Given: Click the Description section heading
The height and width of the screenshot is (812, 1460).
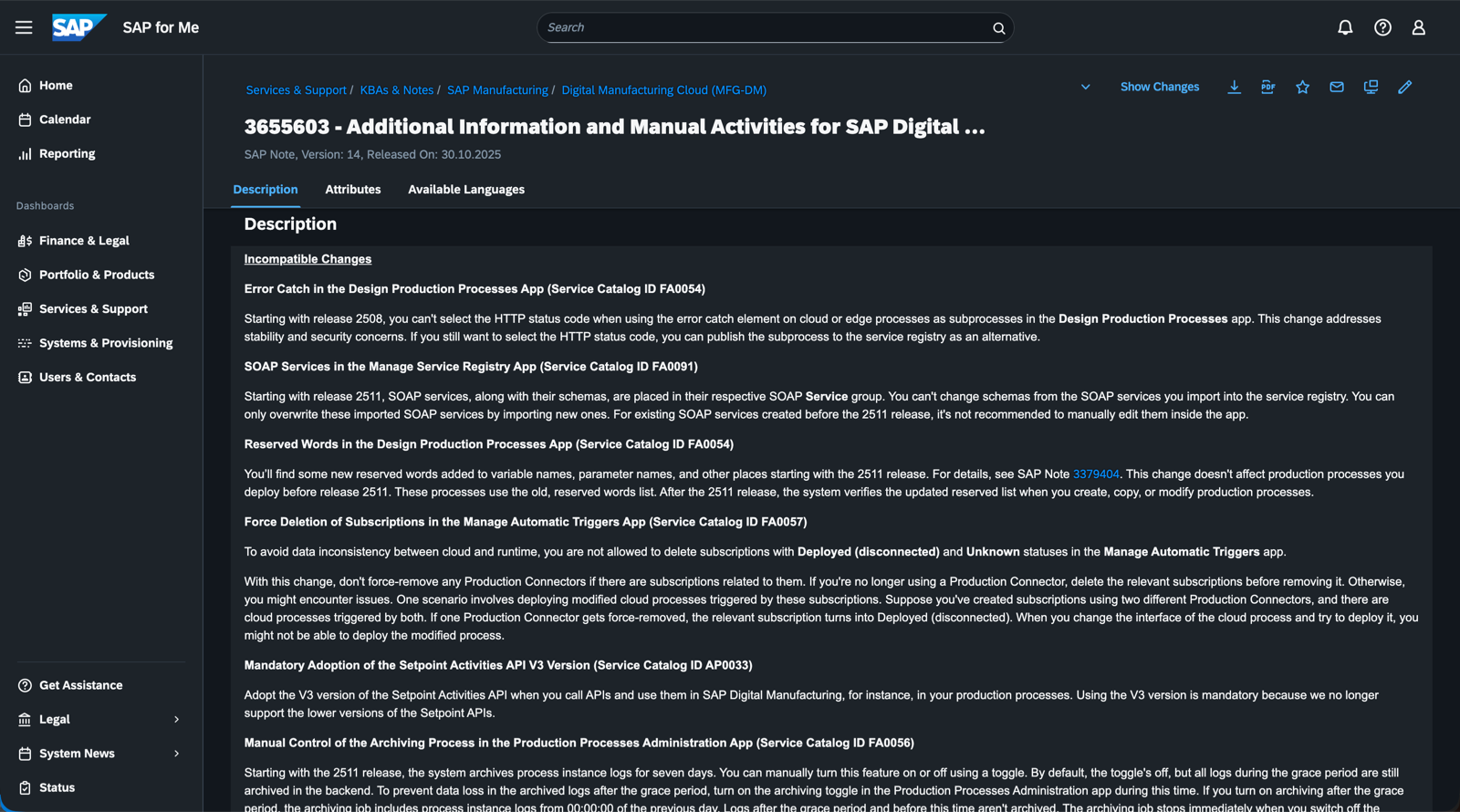Looking at the screenshot, I should pos(290,224).
